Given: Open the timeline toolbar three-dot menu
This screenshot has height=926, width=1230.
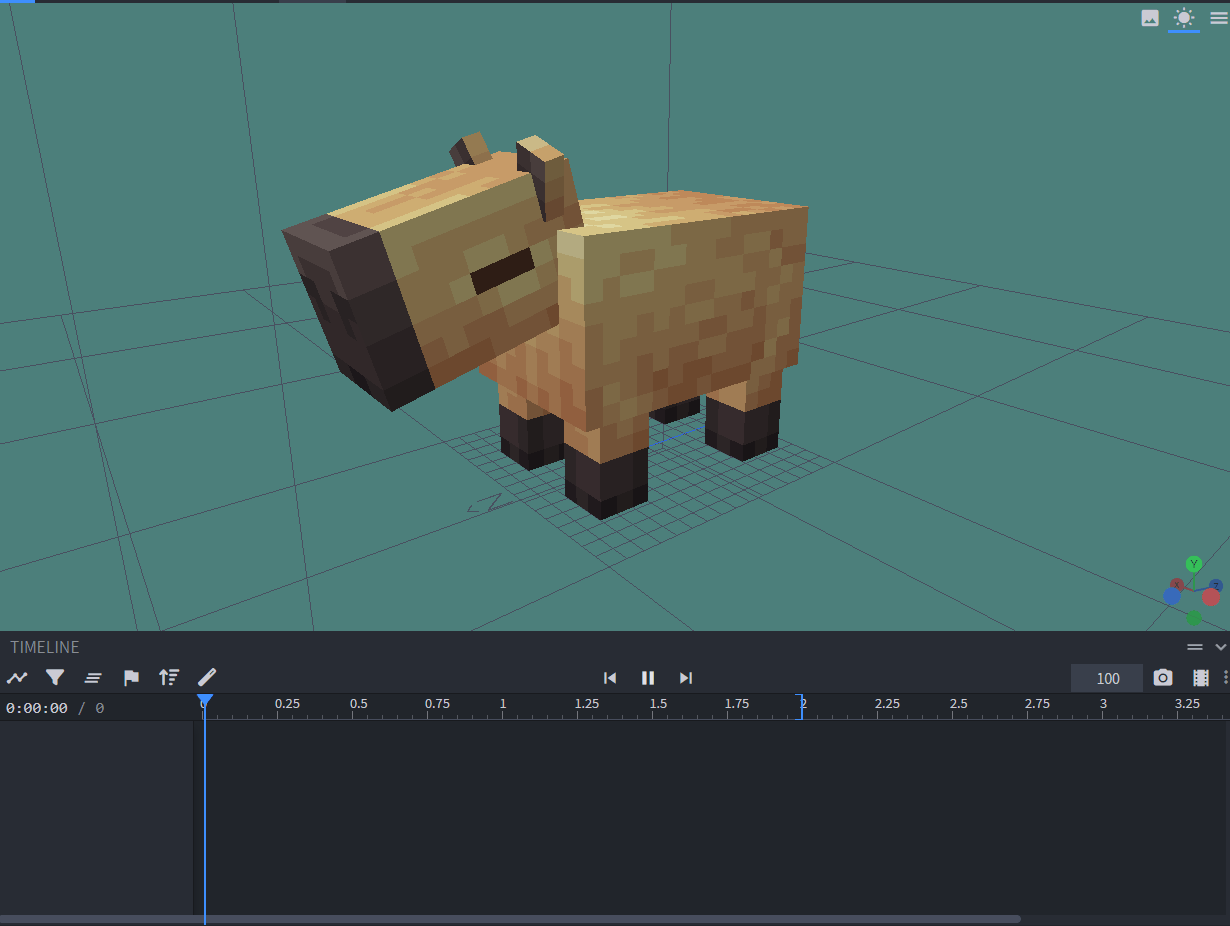Looking at the screenshot, I should tap(1225, 678).
